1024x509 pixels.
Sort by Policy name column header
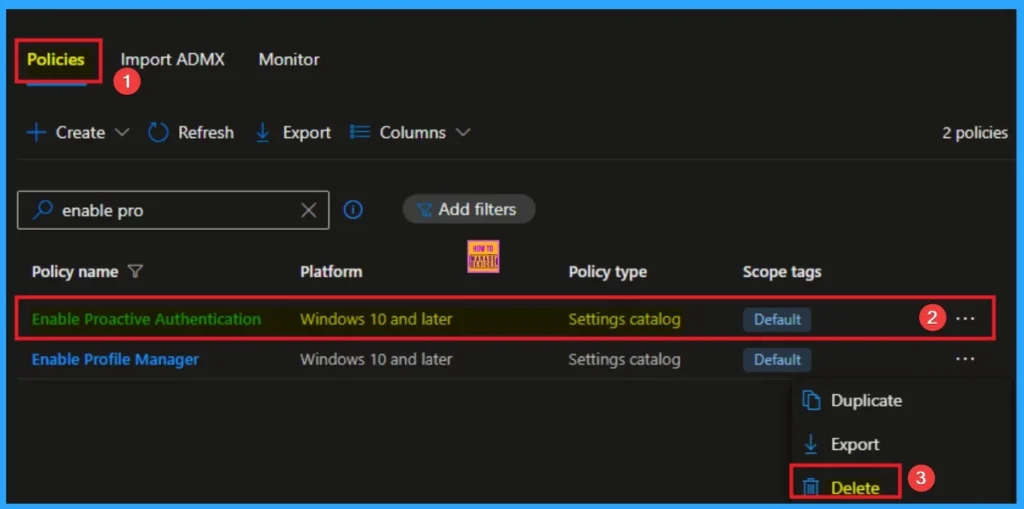[x=75, y=272]
